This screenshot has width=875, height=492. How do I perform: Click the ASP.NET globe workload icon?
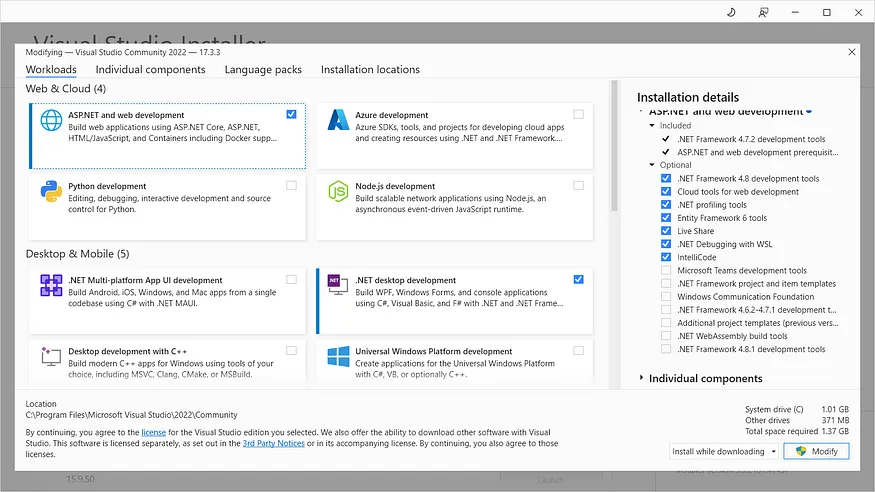tap(51, 122)
